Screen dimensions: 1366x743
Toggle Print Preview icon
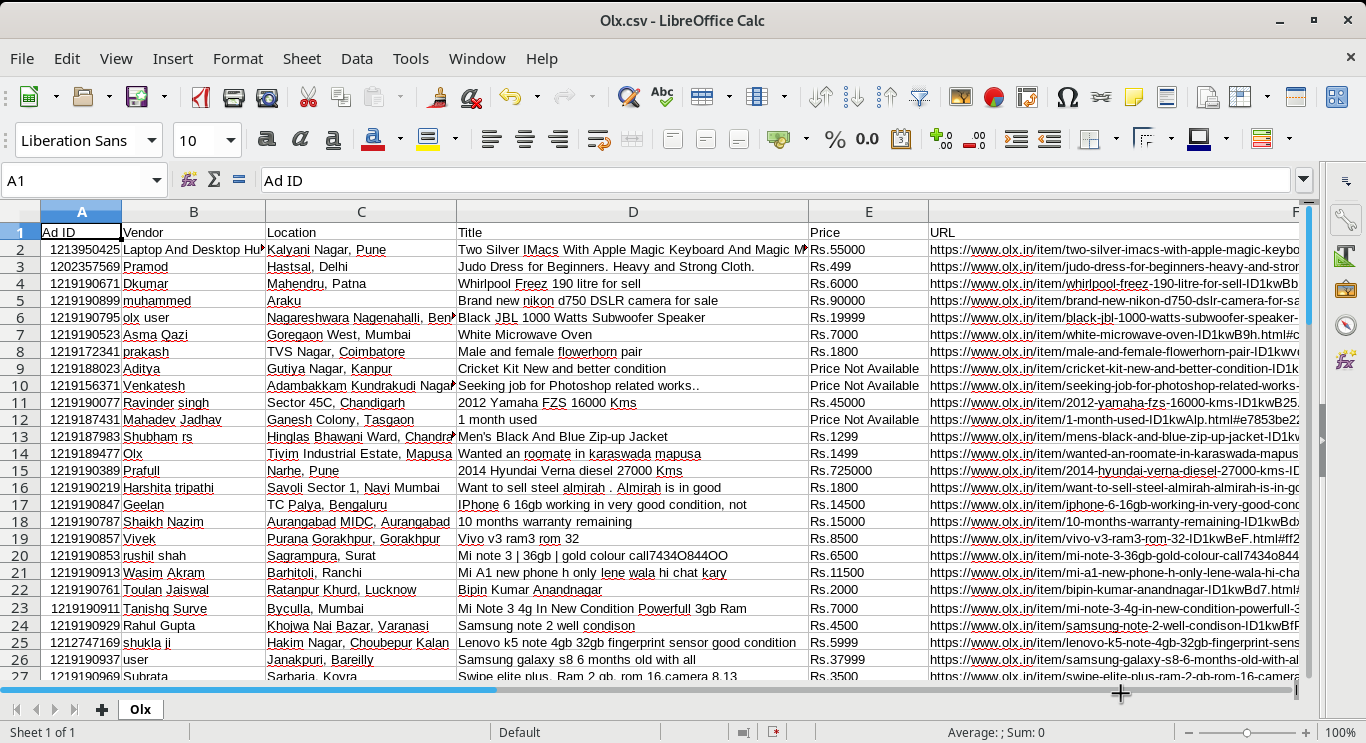267,97
